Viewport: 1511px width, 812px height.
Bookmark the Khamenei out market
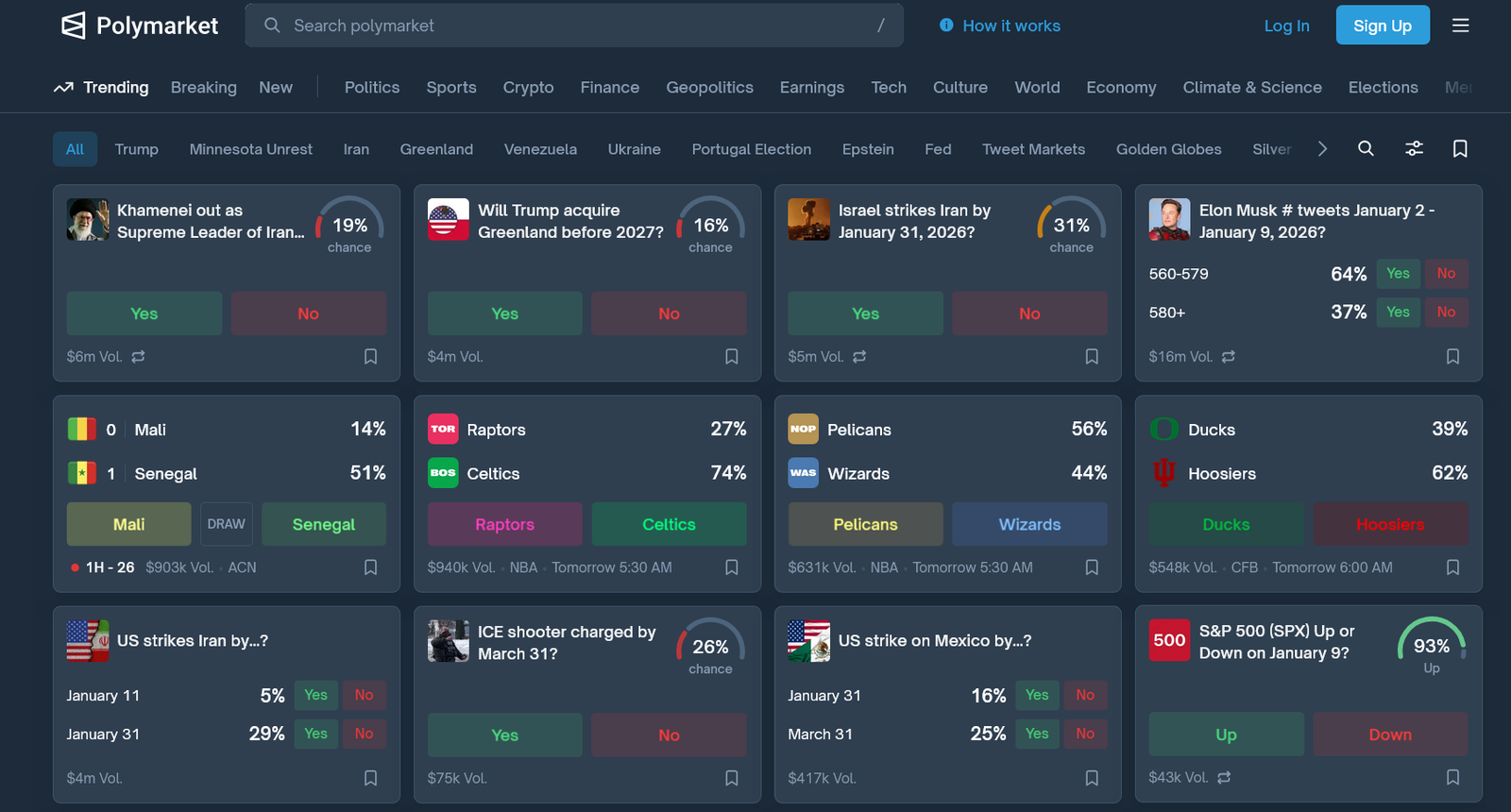point(370,357)
